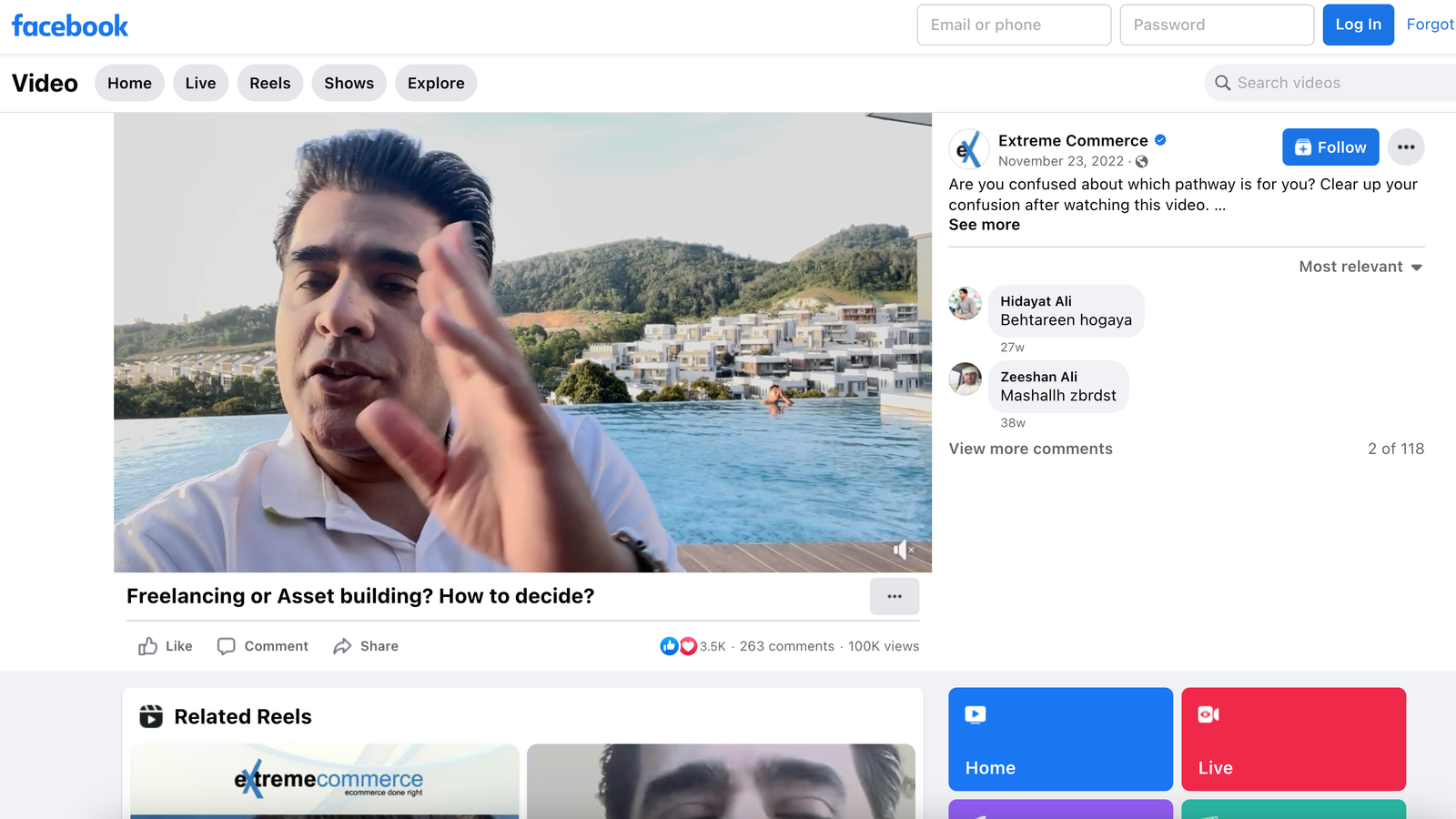Expand the Most relevant comment sort dropdown
Viewport: 1456px width, 819px height.
(x=1360, y=267)
